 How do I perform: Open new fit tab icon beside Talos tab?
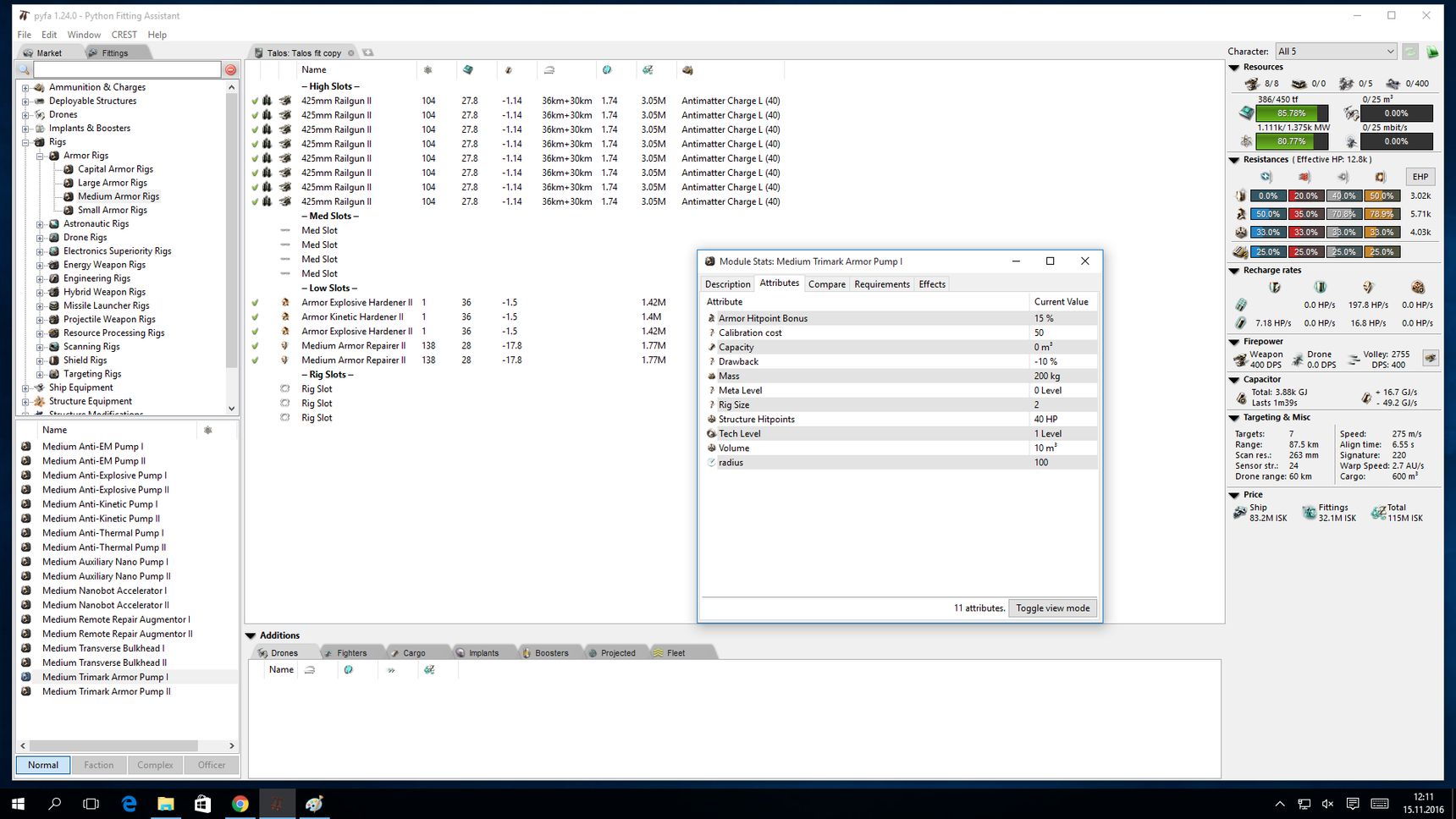368,52
